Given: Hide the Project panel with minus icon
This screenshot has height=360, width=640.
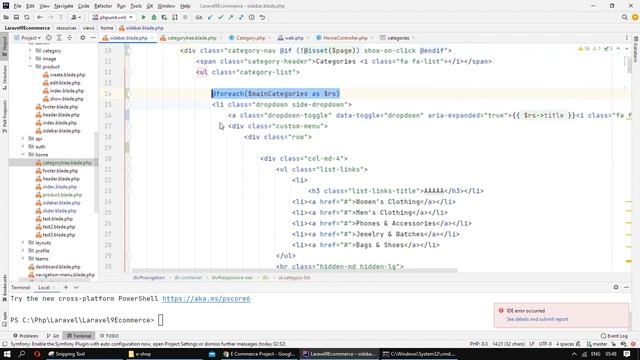Looking at the screenshot, I should [x=93, y=38].
